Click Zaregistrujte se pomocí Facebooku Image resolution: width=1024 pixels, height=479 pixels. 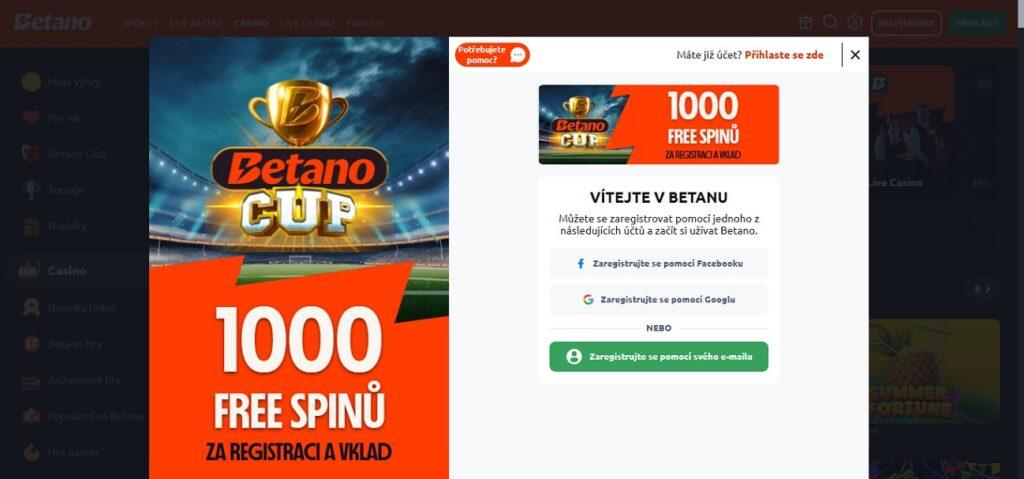tap(658, 263)
